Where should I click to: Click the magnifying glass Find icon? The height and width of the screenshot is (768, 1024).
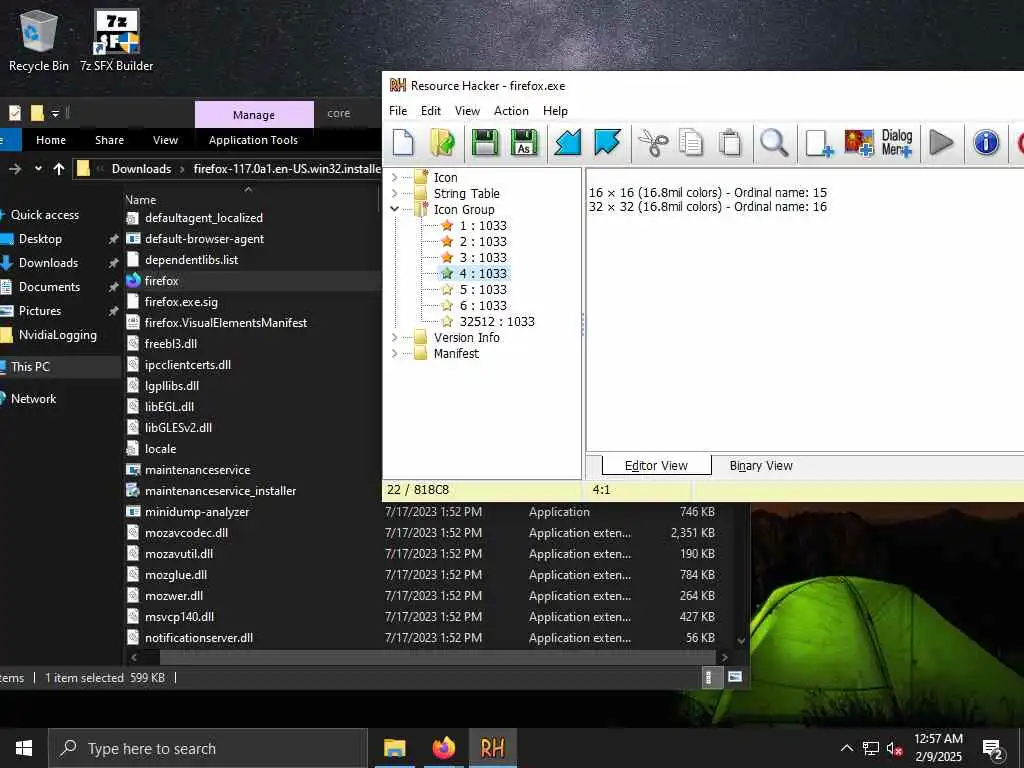tap(774, 142)
